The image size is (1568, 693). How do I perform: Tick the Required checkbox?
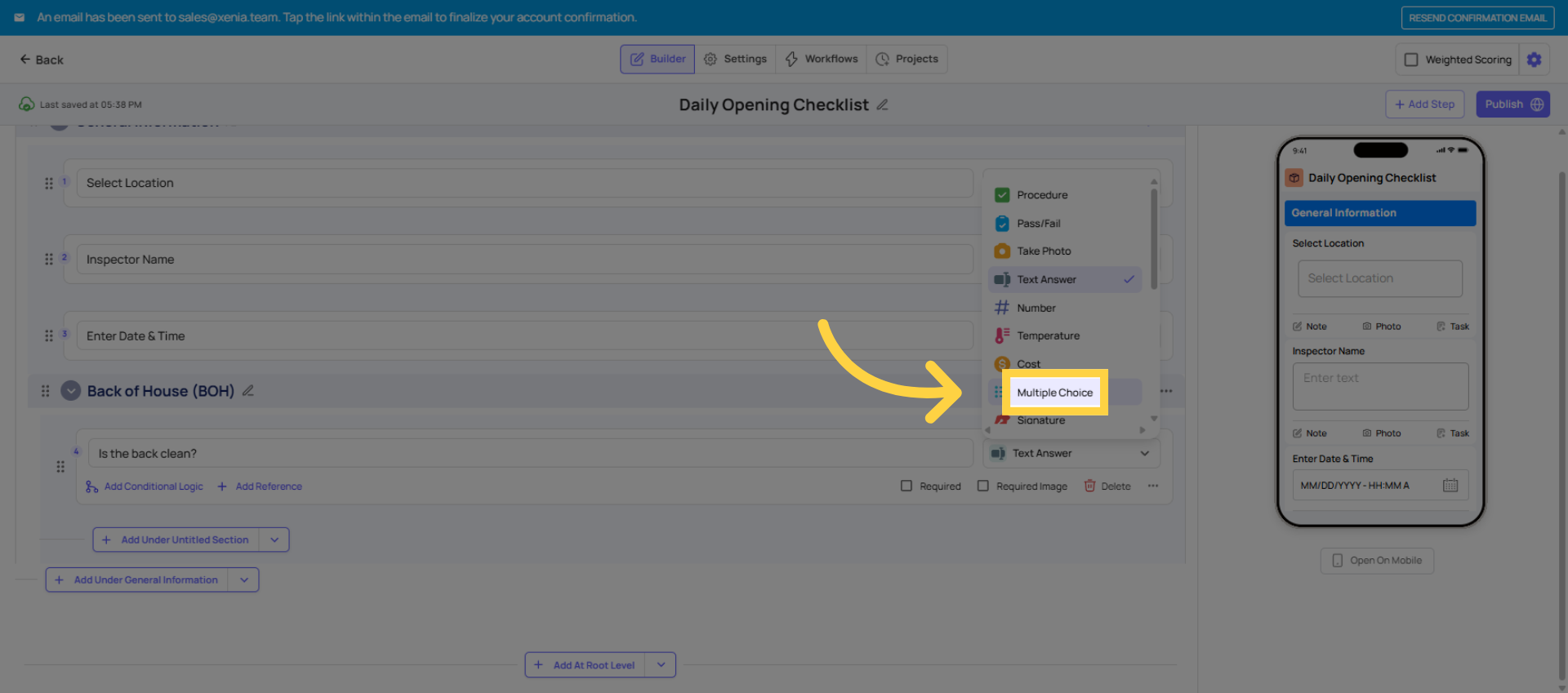(x=906, y=486)
